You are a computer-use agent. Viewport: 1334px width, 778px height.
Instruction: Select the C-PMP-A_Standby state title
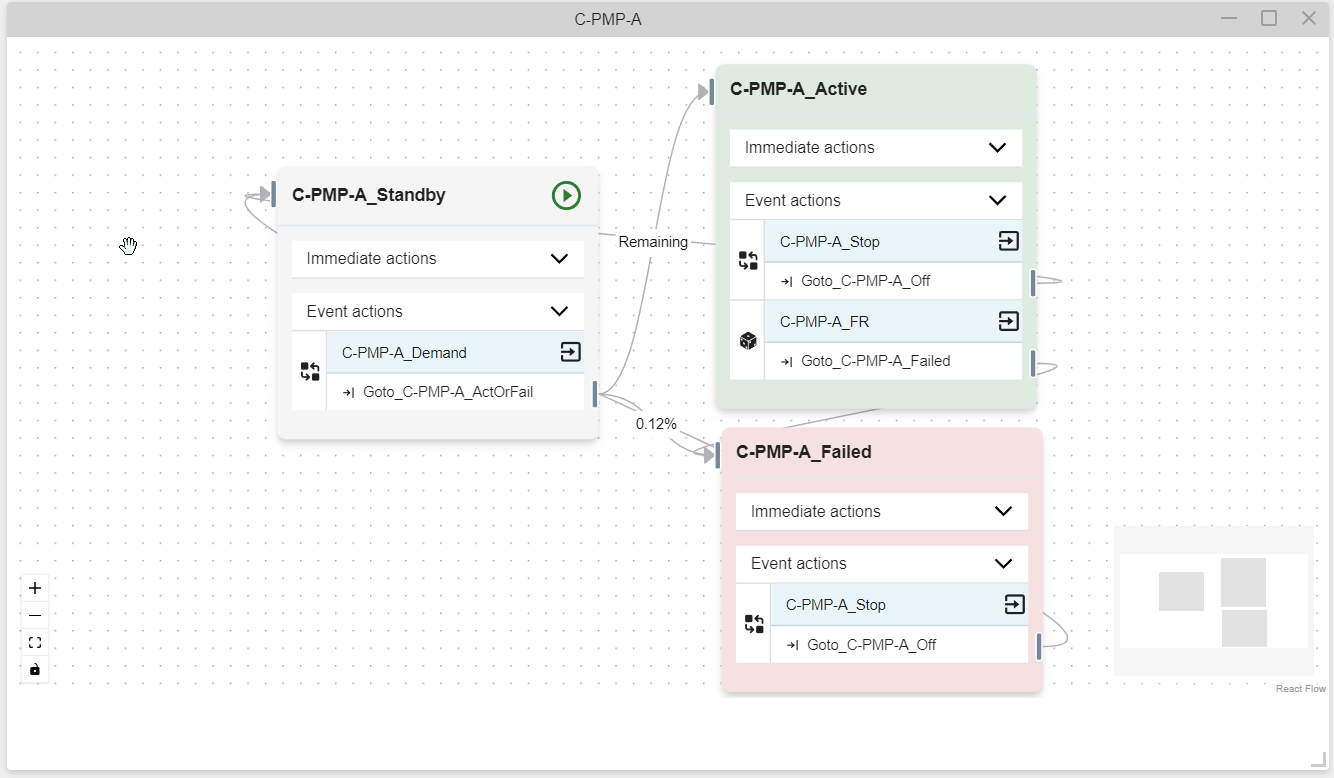tap(369, 195)
